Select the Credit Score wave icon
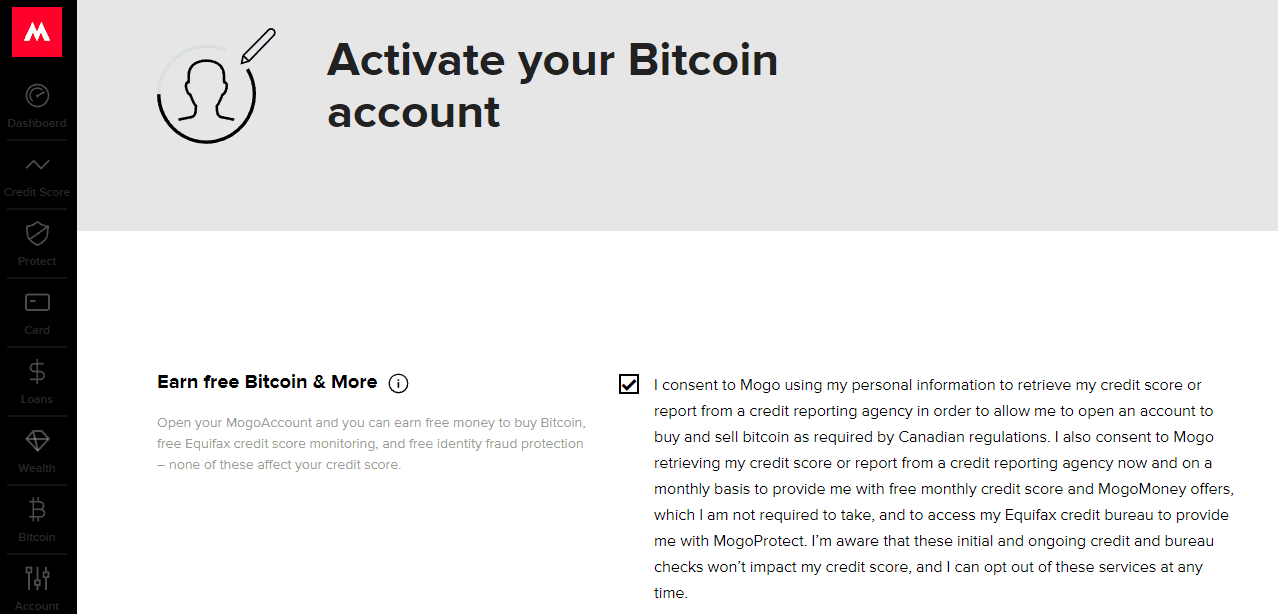 37,165
